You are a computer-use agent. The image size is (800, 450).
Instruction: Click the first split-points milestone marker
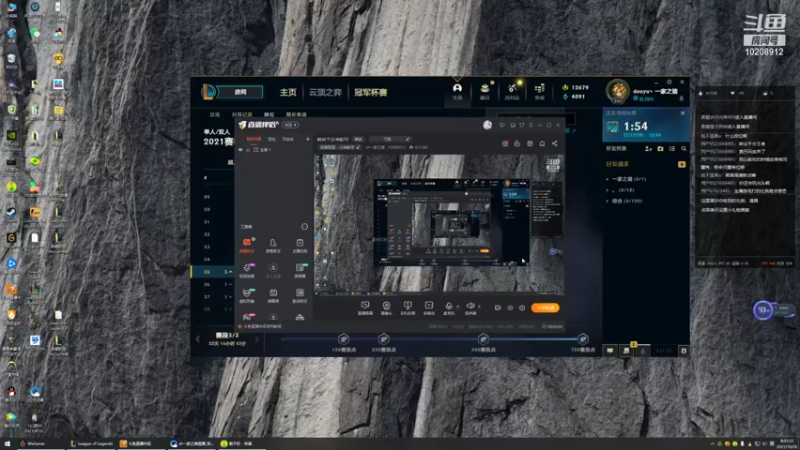tap(343, 339)
